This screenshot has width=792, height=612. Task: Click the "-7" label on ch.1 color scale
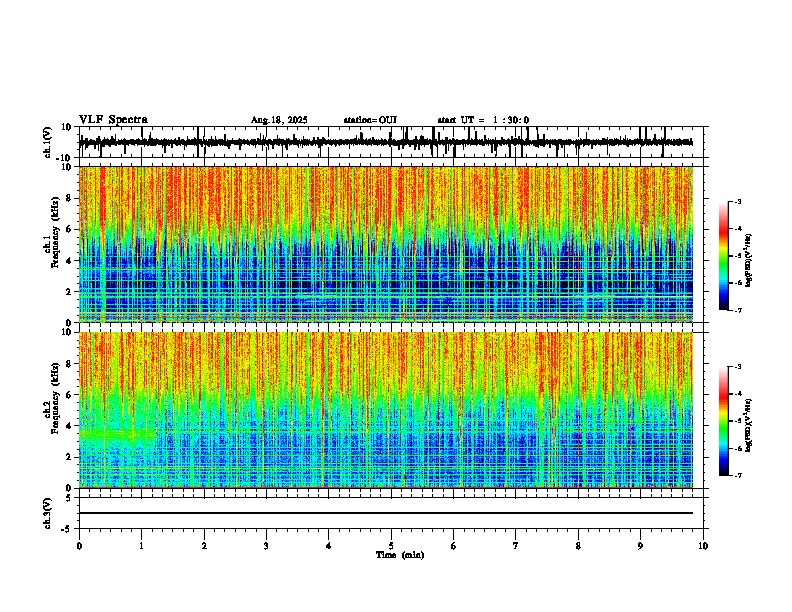[737, 310]
